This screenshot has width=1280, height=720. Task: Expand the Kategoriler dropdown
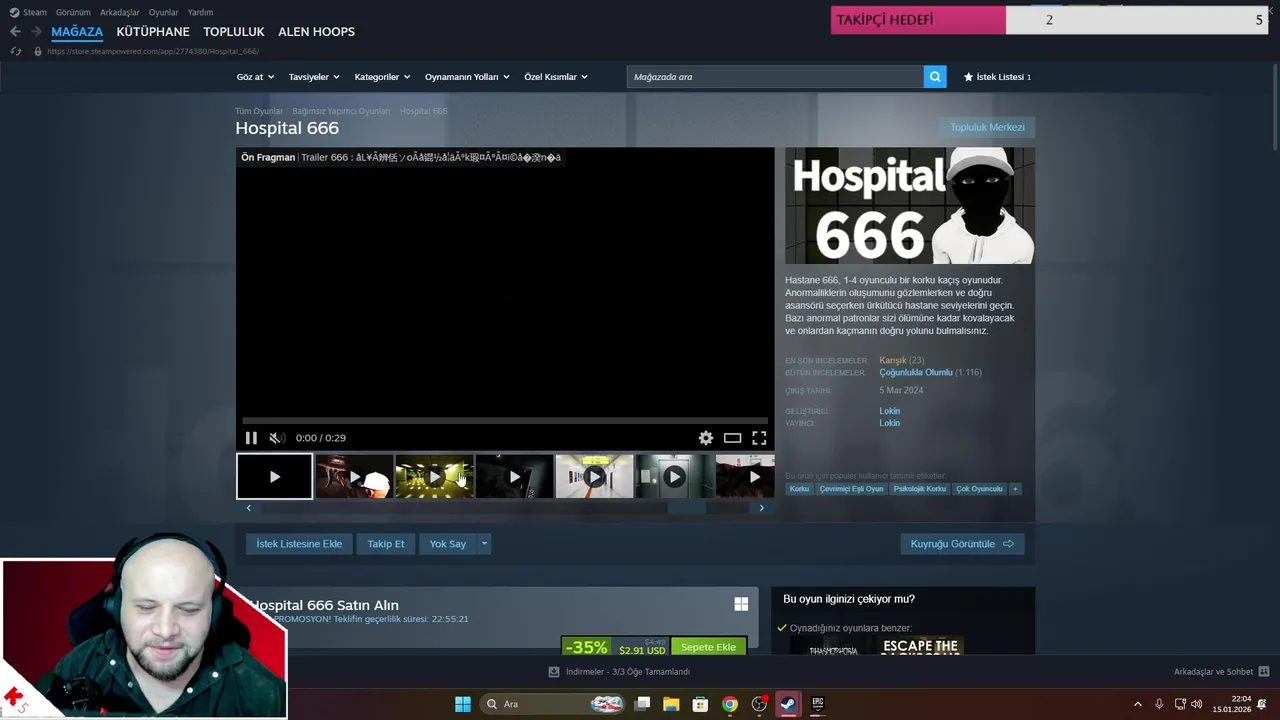[x=382, y=77]
